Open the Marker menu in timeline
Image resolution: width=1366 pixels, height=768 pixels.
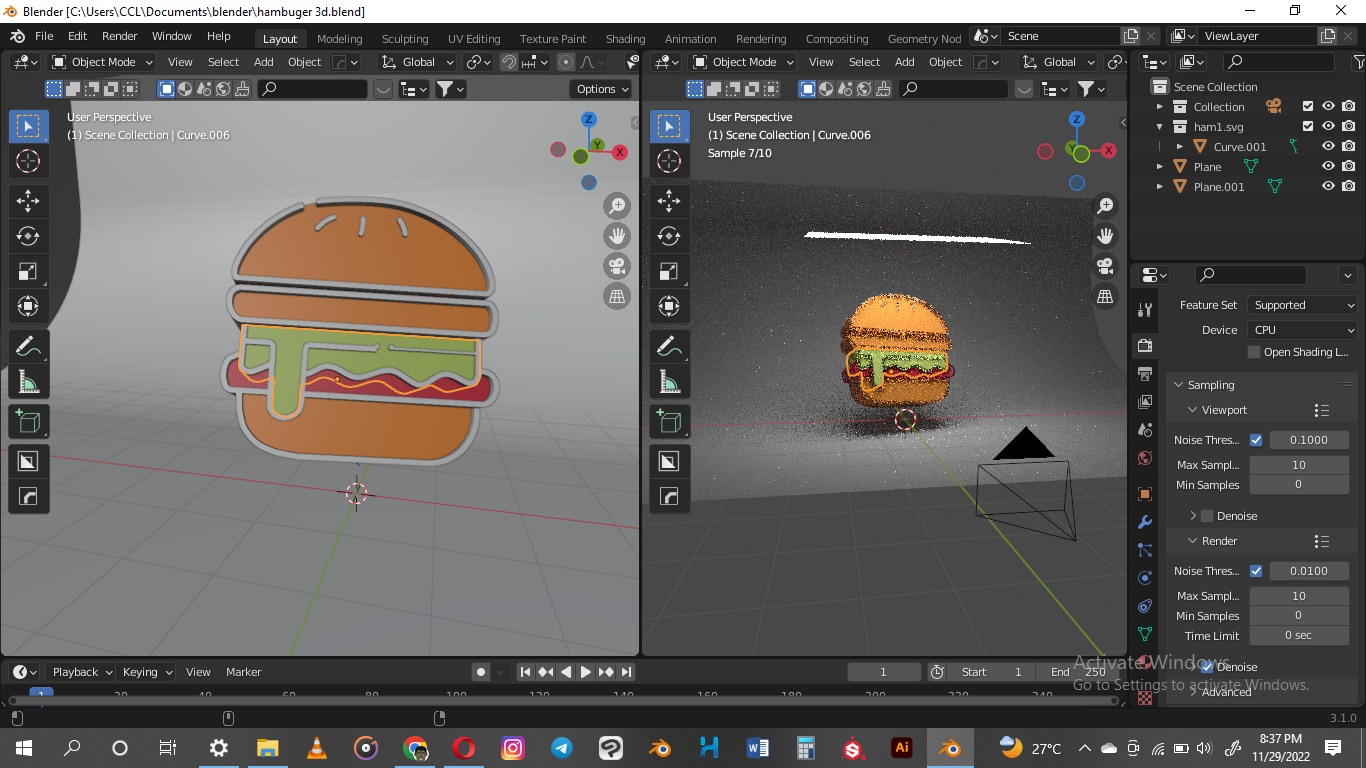tap(243, 672)
